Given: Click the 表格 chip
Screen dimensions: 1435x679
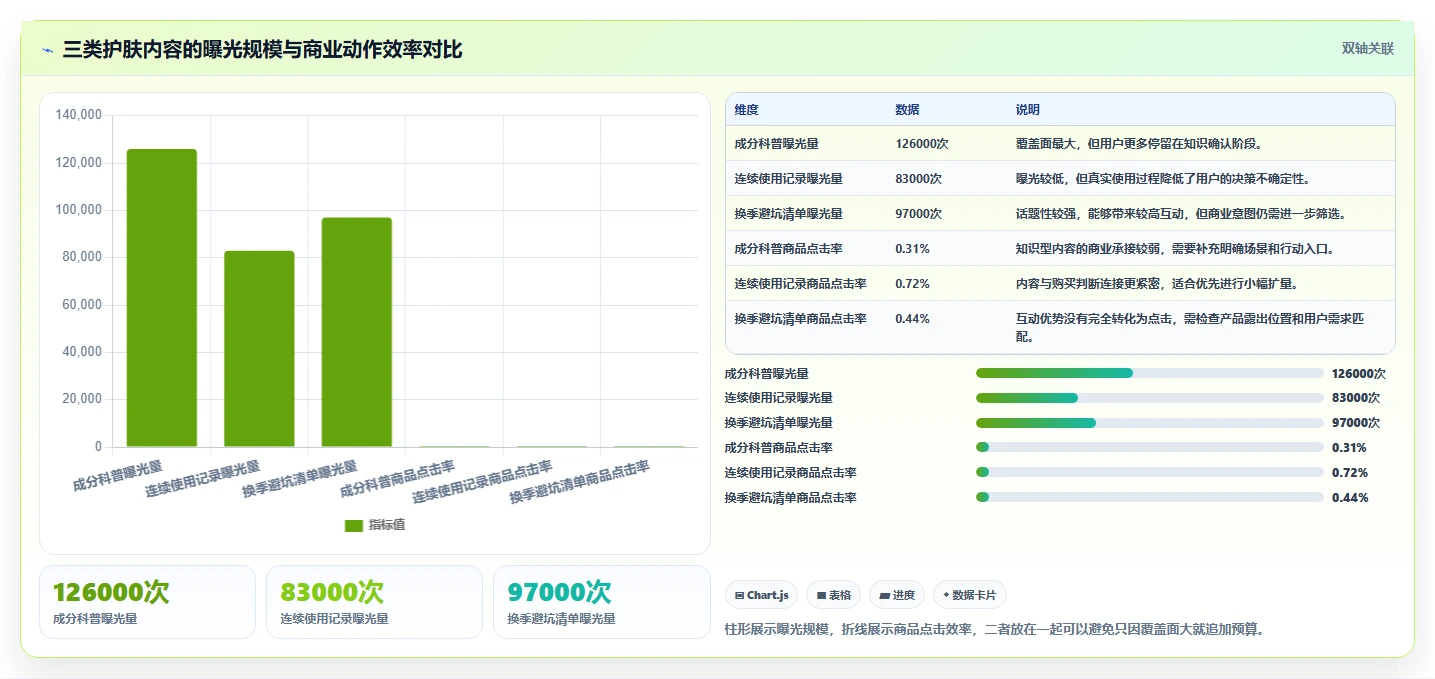Looking at the screenshot, I should pos(834,595).
